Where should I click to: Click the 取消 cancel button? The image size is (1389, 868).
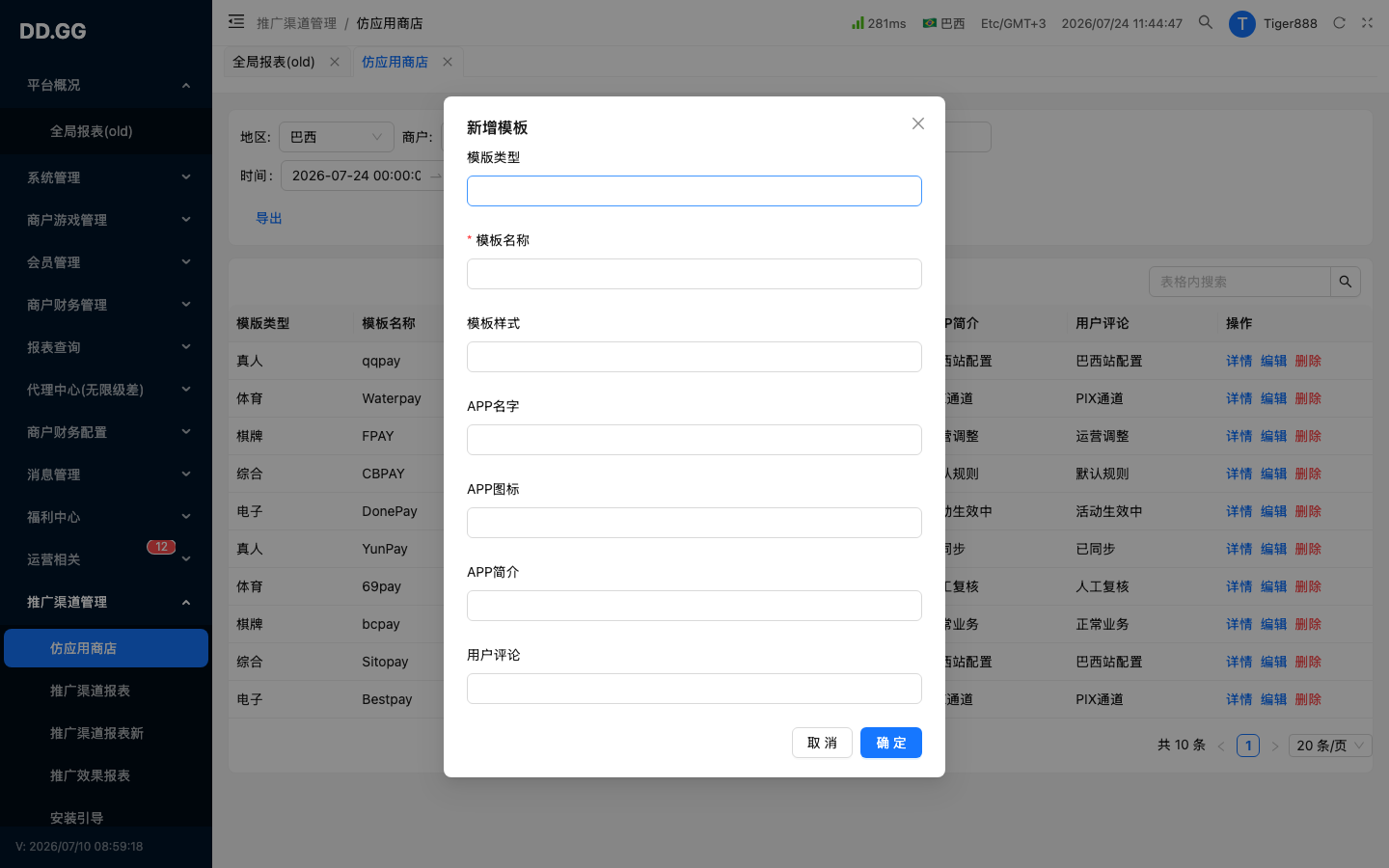point(822,743)
